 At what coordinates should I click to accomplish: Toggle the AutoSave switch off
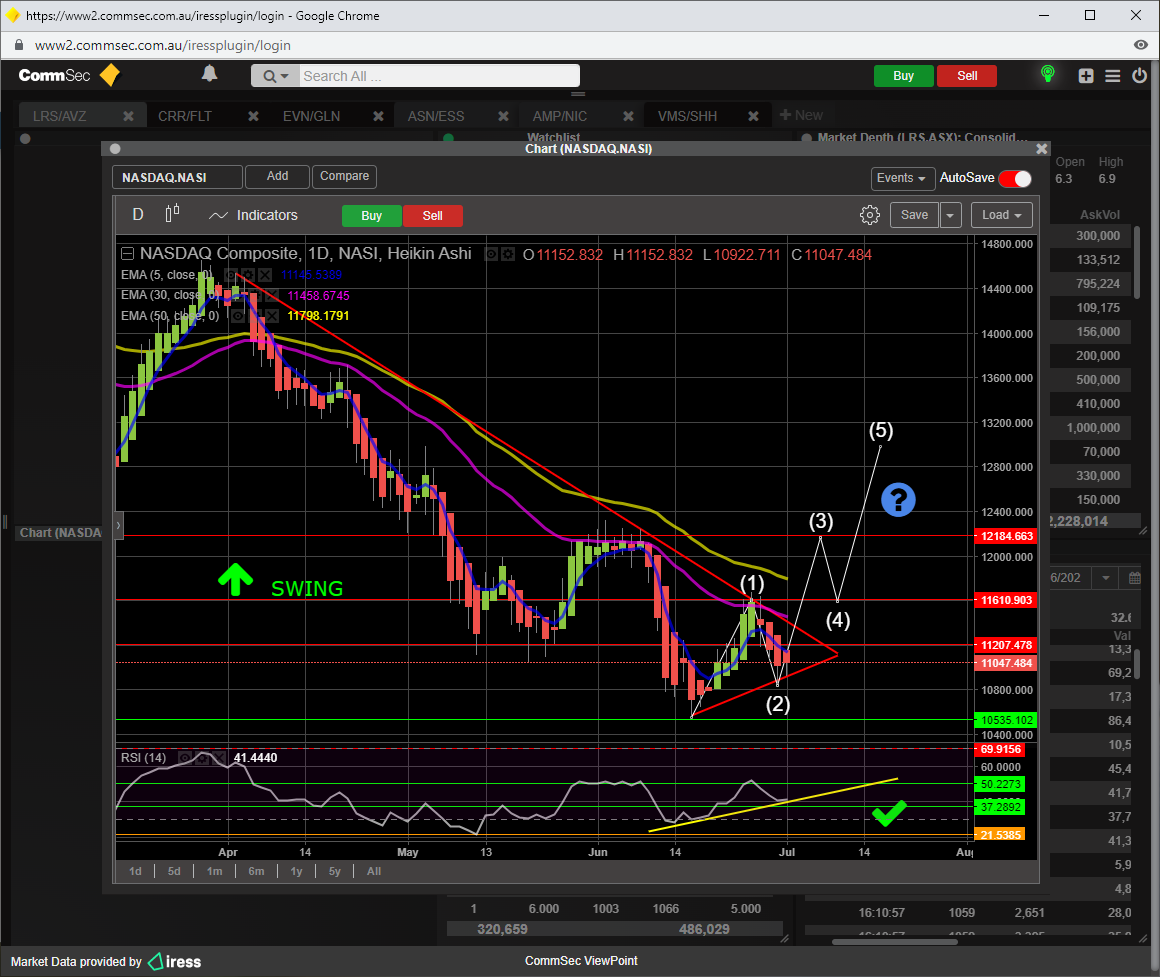click(1014, 178)
